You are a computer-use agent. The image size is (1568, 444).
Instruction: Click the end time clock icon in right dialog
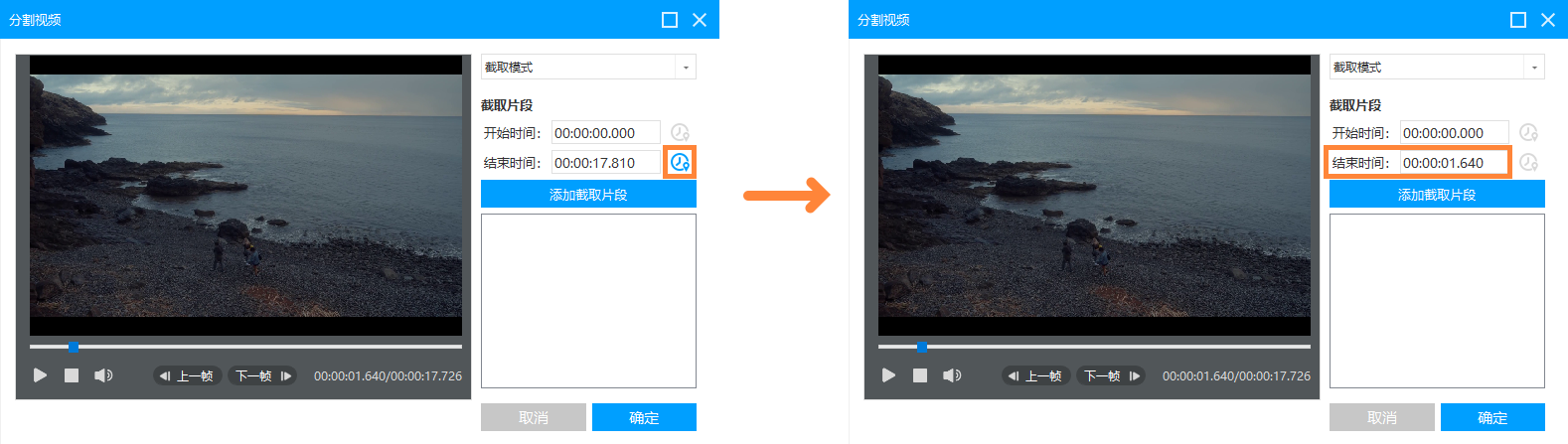click(x=1528, y=162)
